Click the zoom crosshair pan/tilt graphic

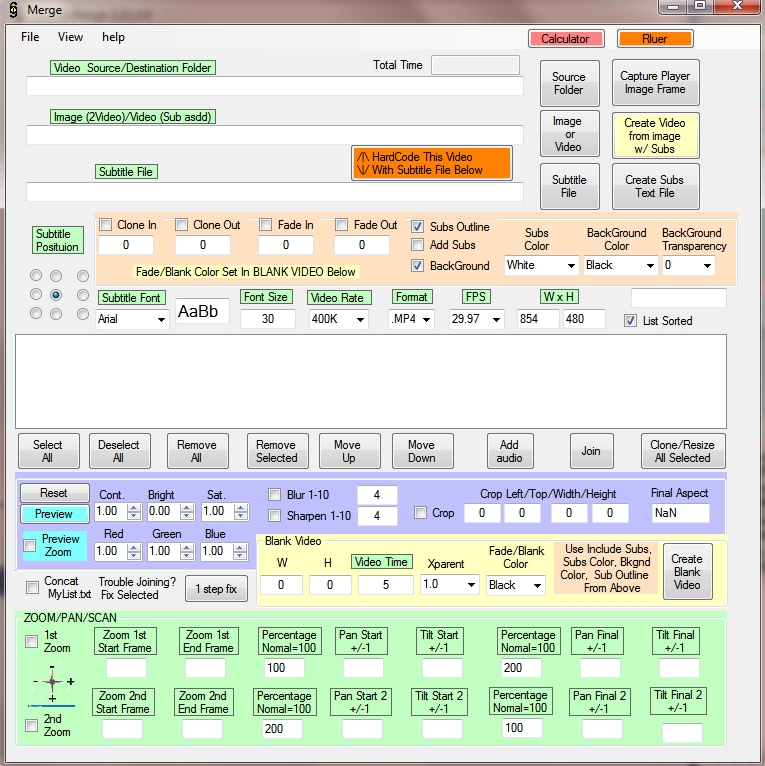(52, 684)
